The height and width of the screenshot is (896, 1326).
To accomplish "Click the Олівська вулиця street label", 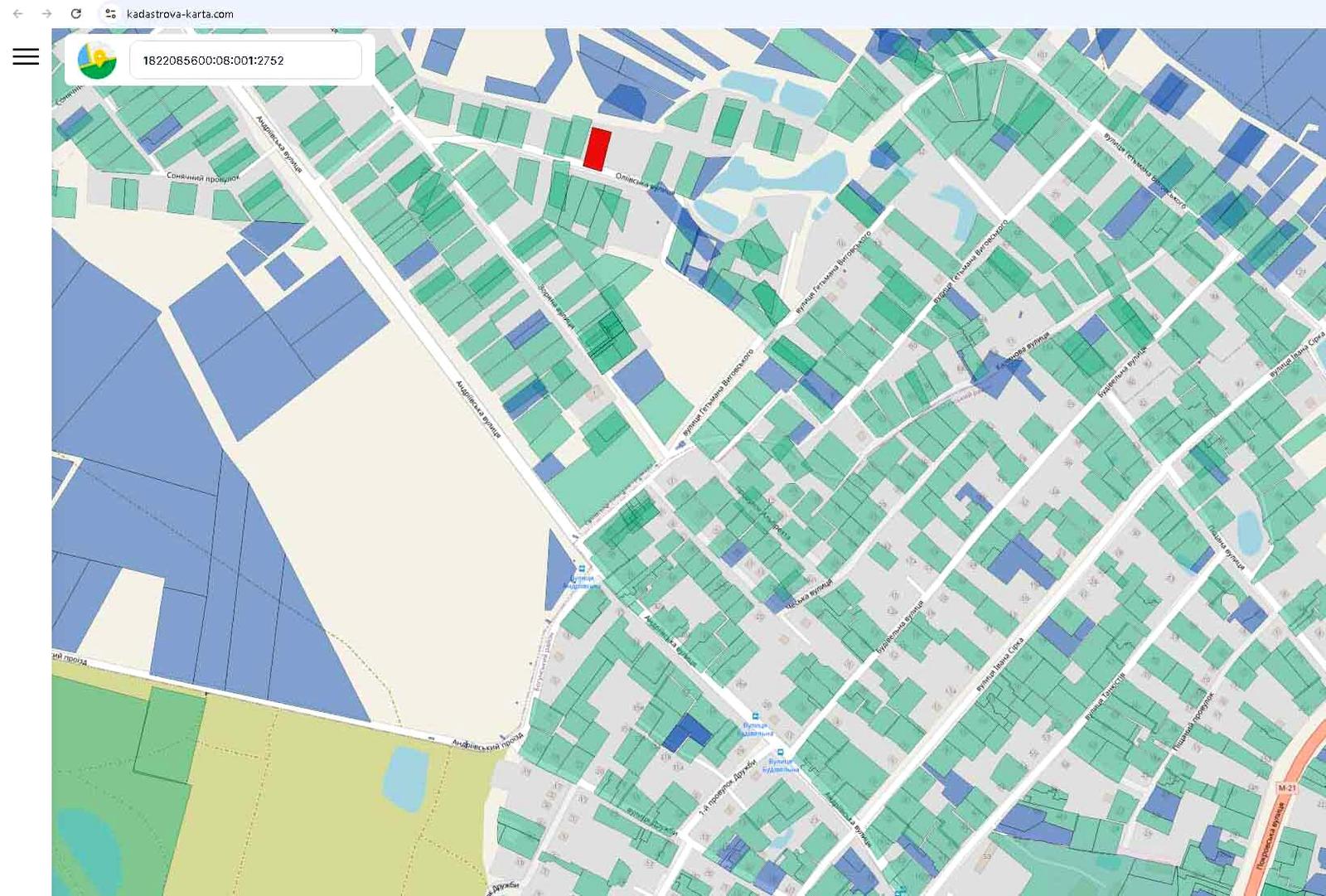I will click(x=645, y=183).
